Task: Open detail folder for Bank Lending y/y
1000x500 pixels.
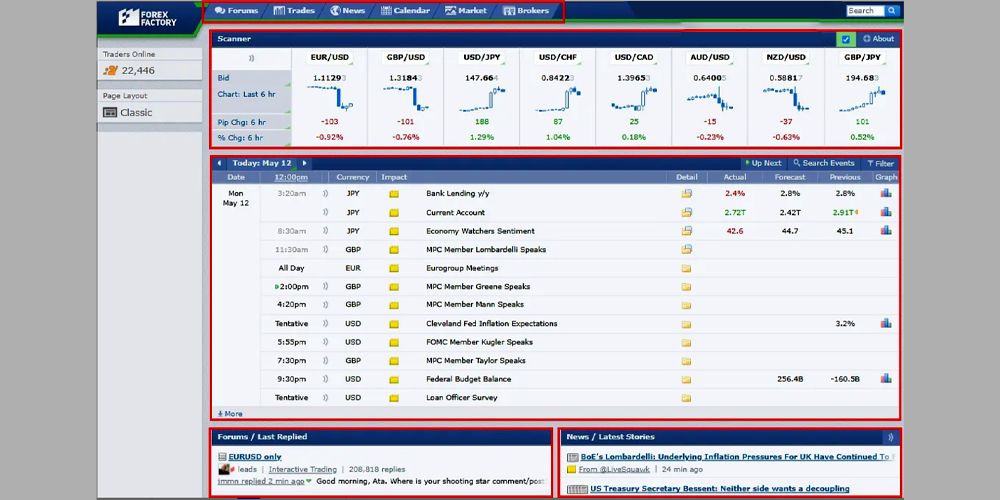Action: click(686, 193)
